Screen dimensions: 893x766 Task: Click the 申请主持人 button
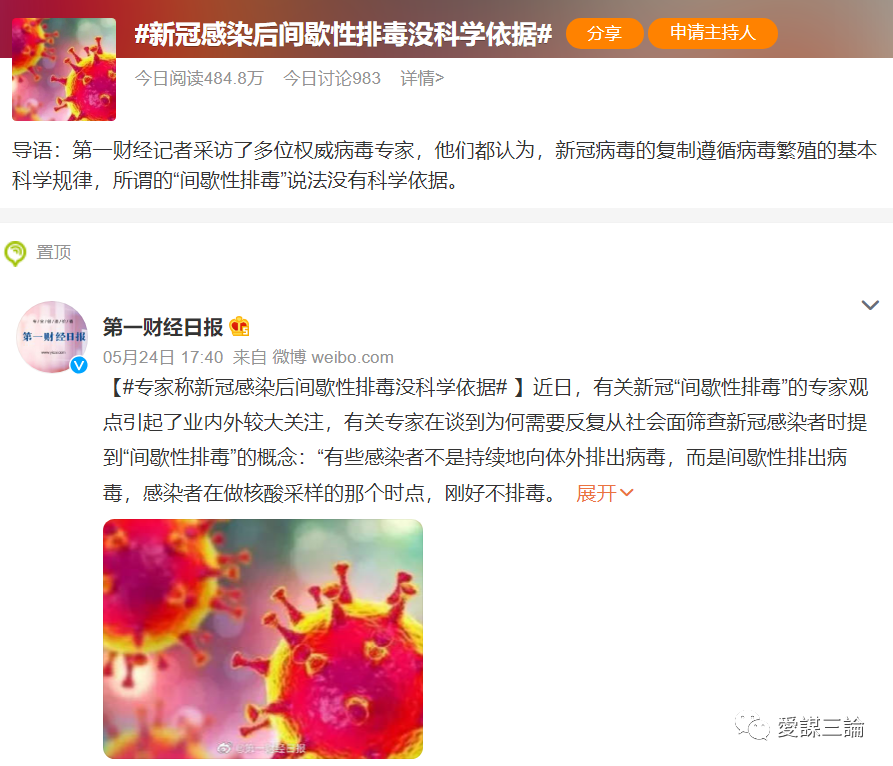(x=712, y=33)
